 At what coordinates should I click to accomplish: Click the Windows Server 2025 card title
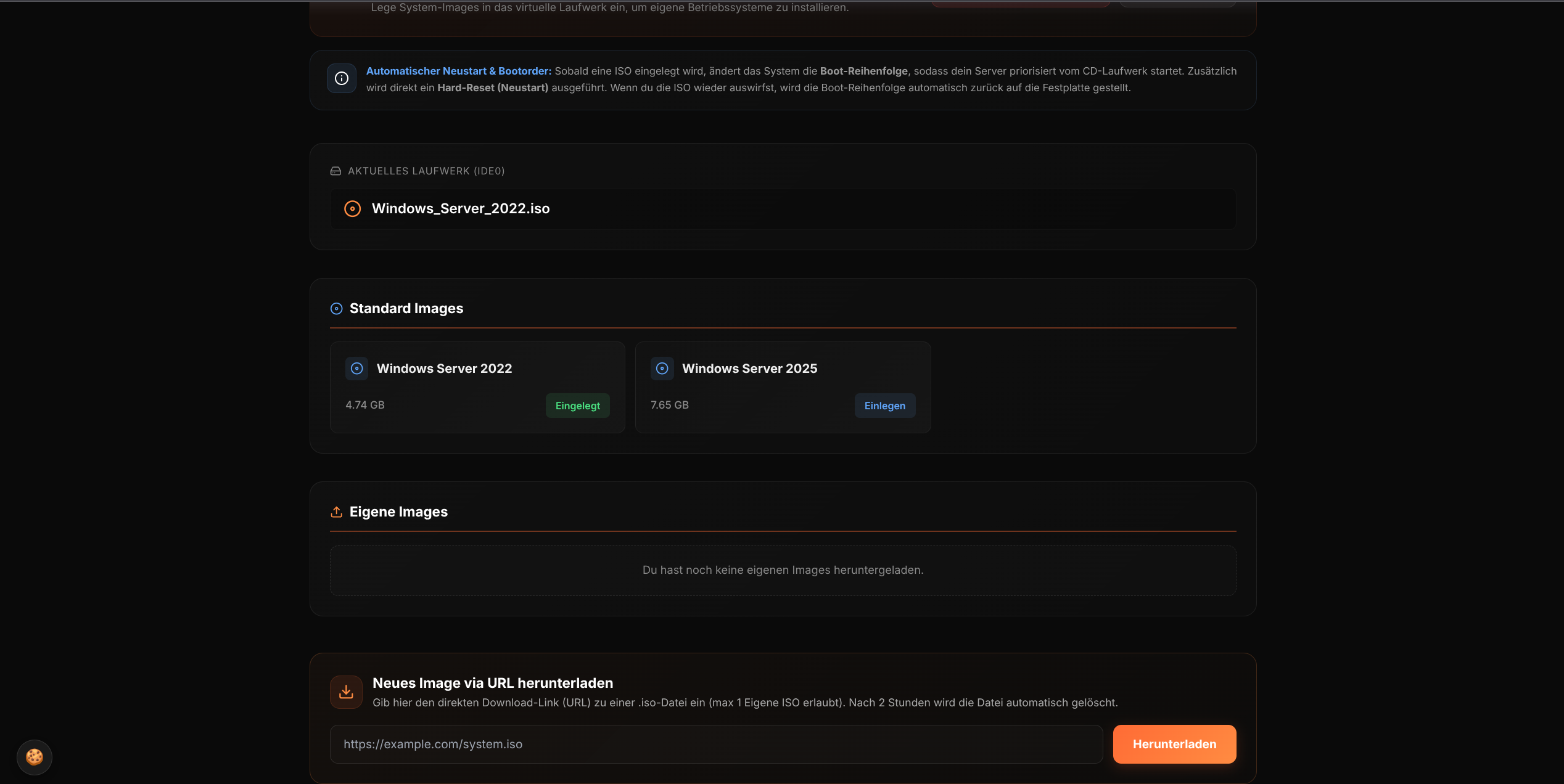click(x=749, y=369)
